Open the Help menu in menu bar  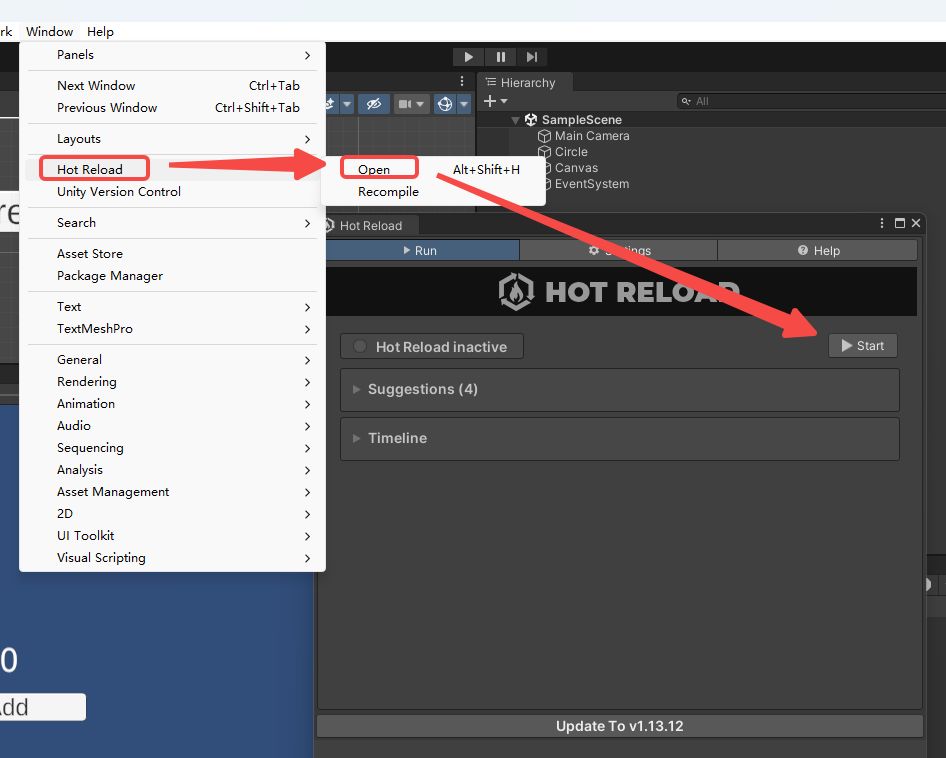[x=100, y=31]
